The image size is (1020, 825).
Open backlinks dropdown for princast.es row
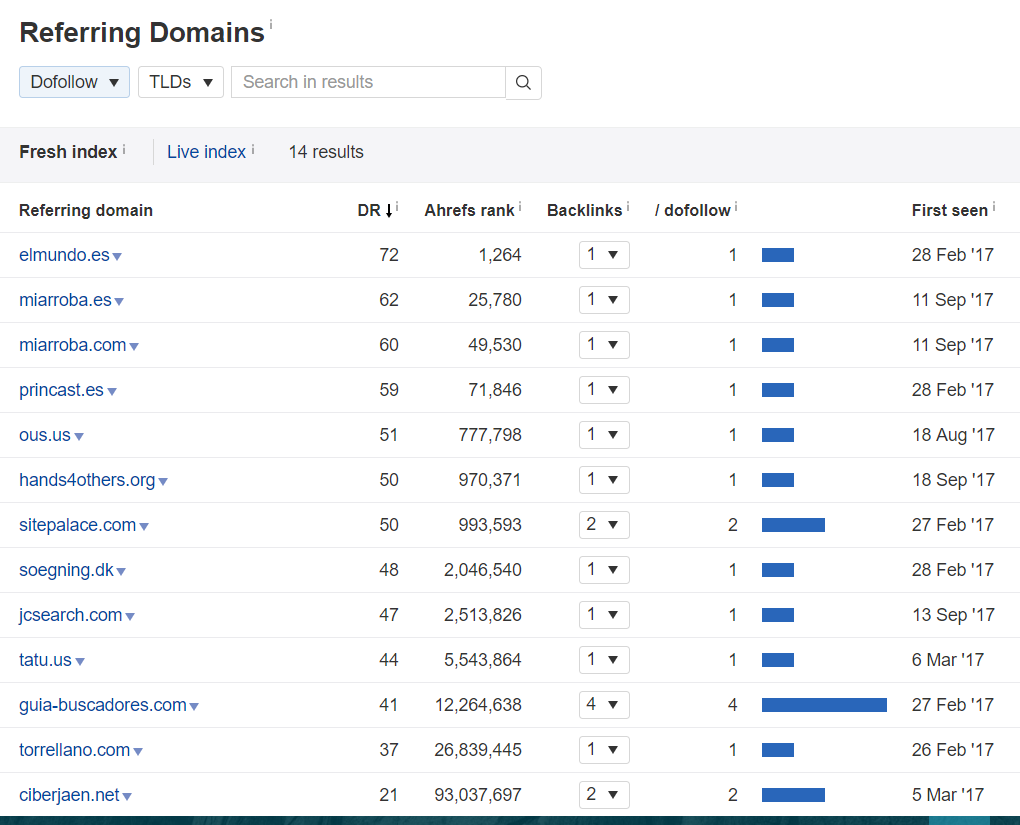604,390
